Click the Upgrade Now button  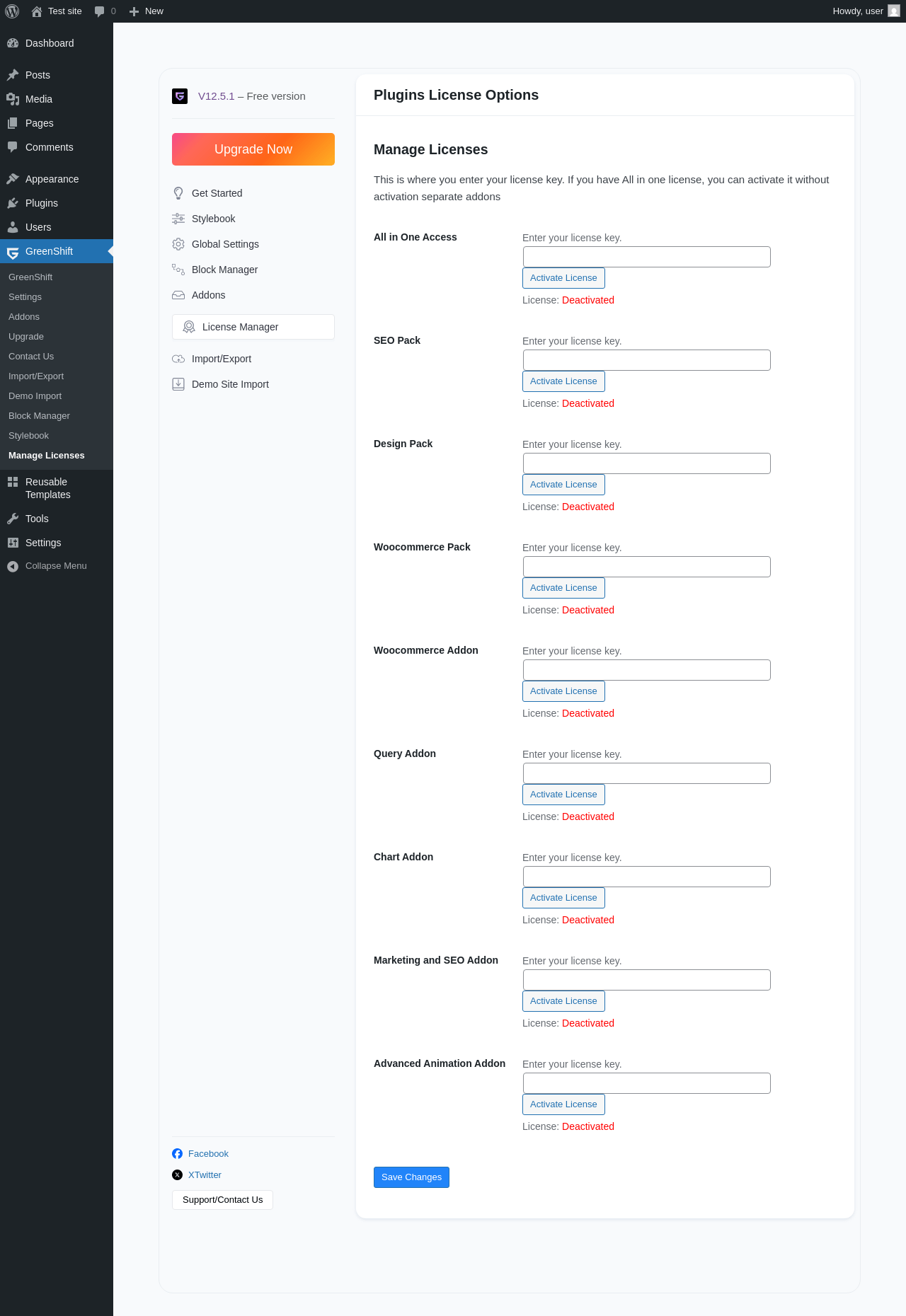253,149
